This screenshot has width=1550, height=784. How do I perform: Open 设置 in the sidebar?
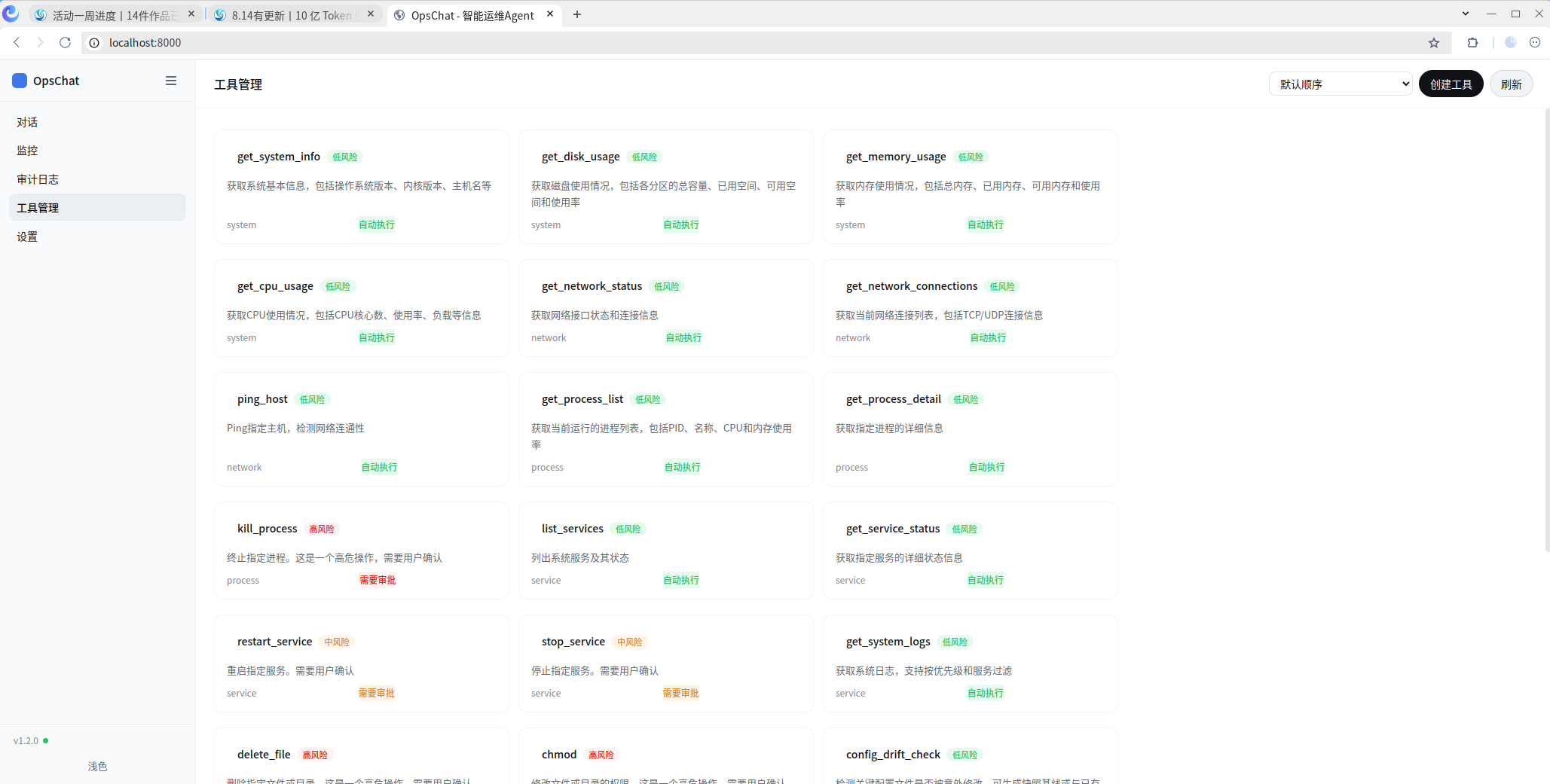[x=97, y=236]
